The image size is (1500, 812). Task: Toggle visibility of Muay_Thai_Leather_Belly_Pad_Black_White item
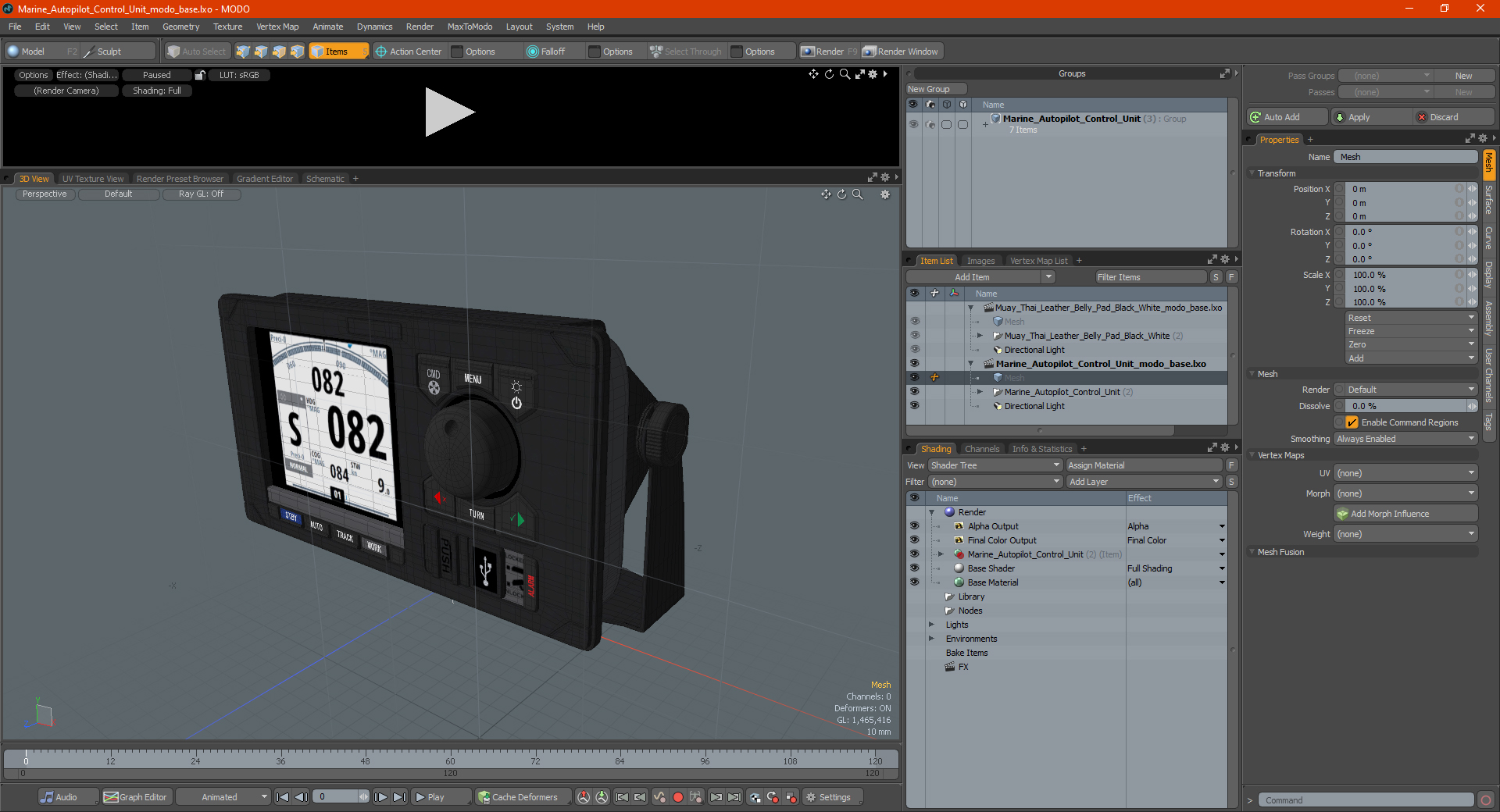tap(914, 336)
